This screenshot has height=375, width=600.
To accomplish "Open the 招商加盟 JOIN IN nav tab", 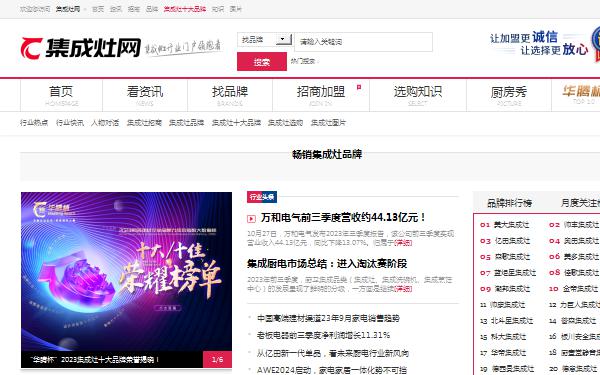I will point(321,95).
